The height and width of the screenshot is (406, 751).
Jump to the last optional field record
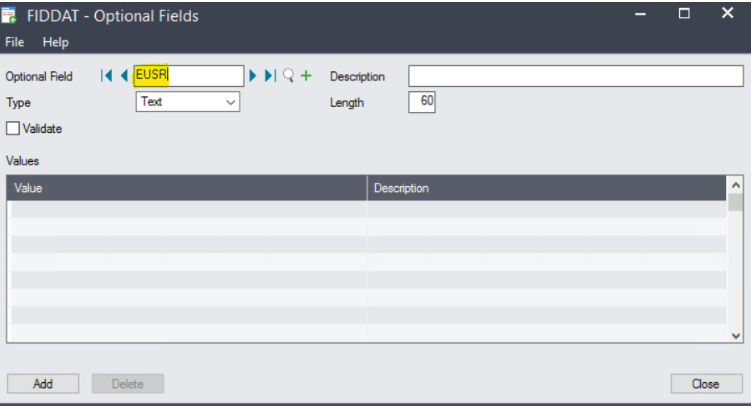(270, 77)
